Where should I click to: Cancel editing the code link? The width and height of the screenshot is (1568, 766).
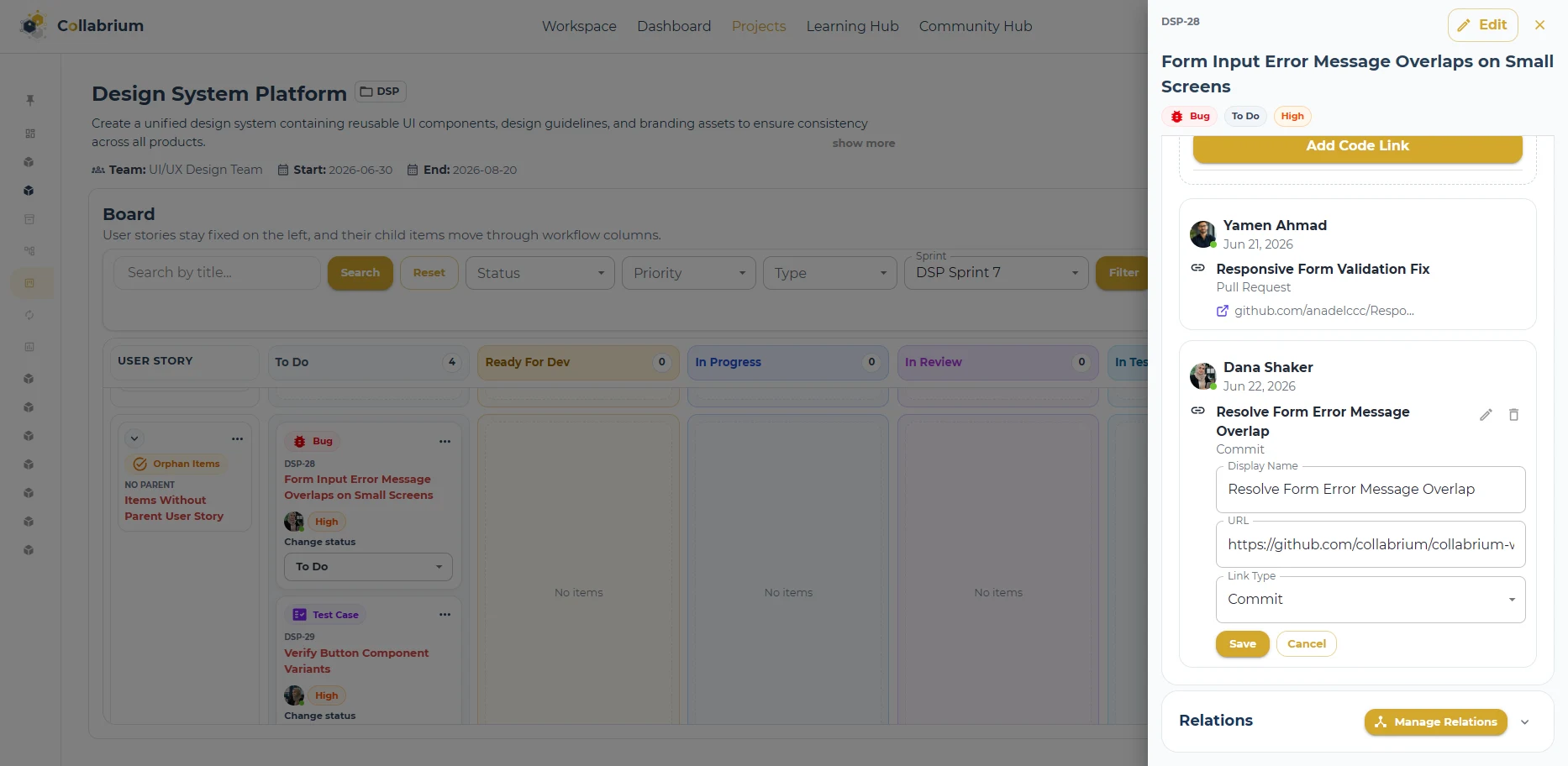tap(1307, 644)
